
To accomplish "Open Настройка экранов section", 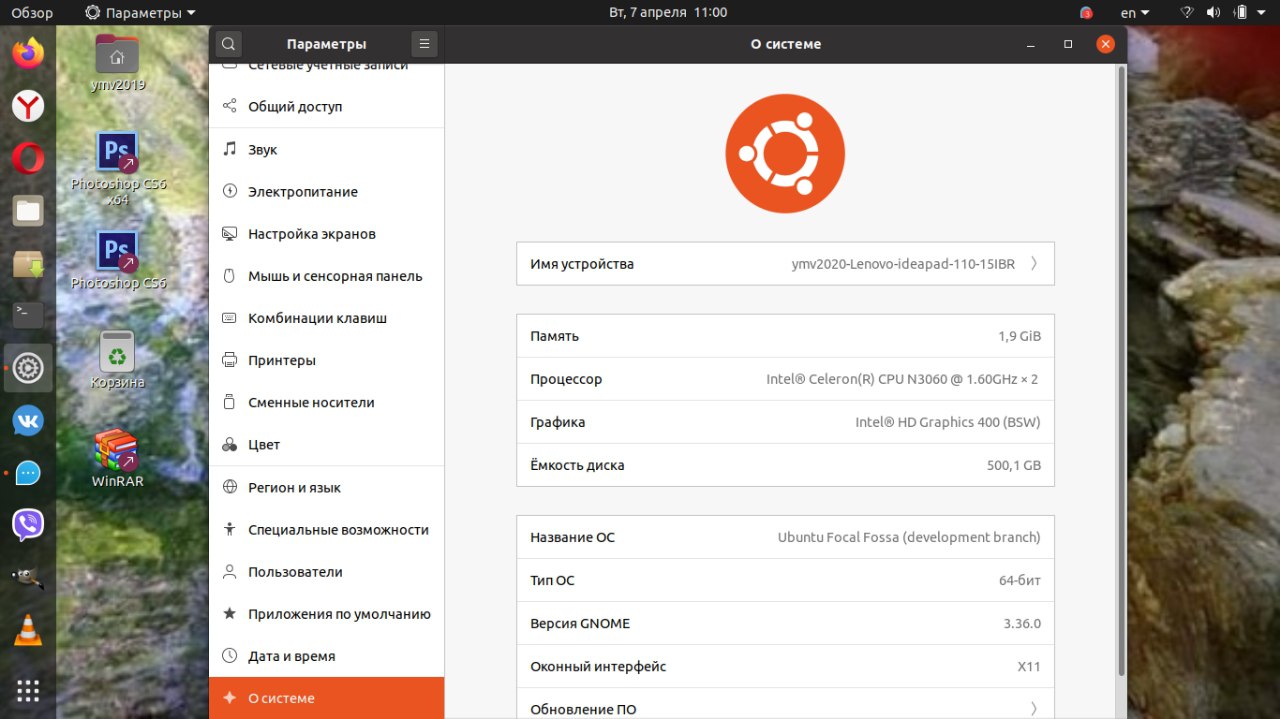I will coord(327,234).
